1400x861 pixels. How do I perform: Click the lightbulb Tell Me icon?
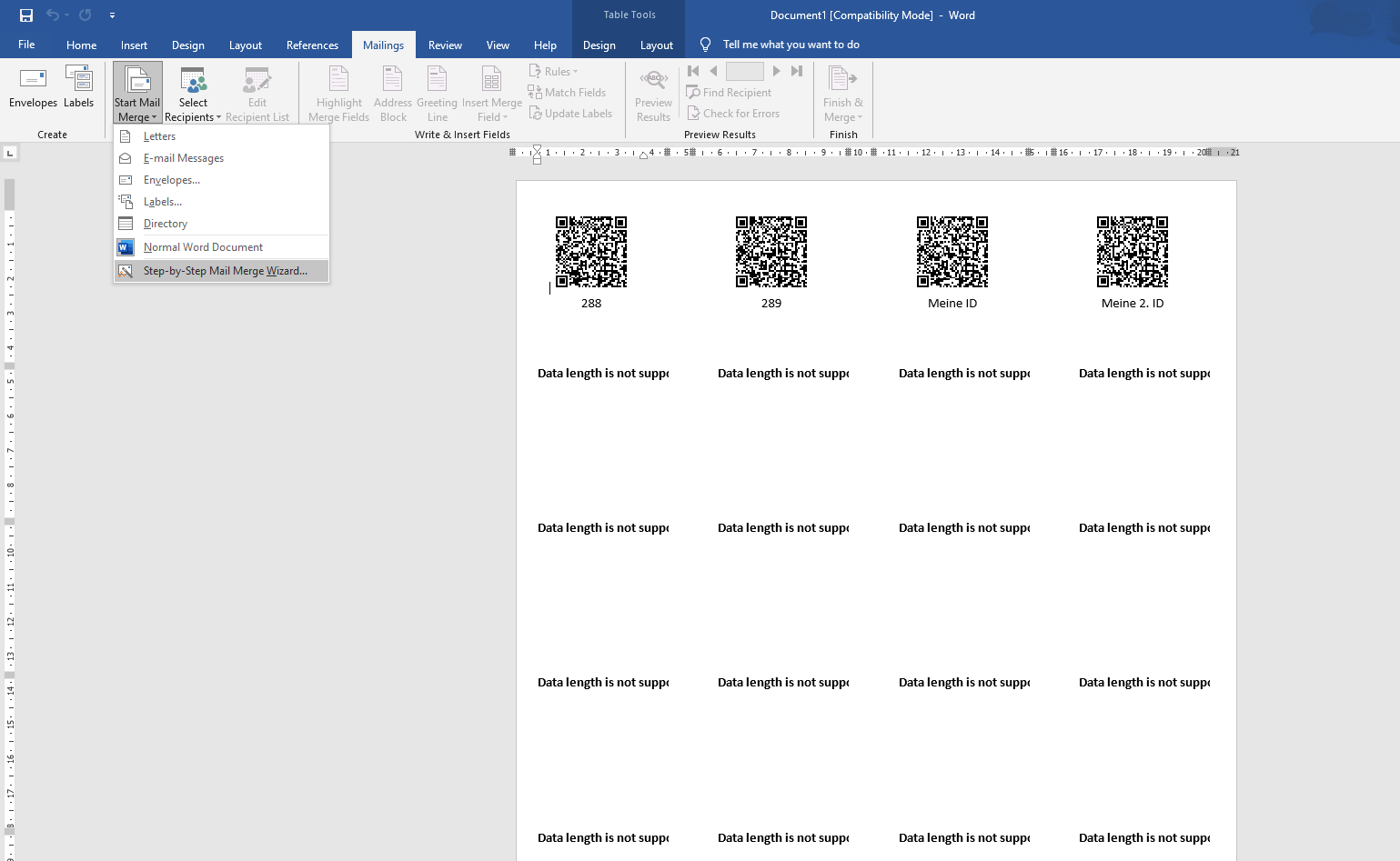(705, 45)
